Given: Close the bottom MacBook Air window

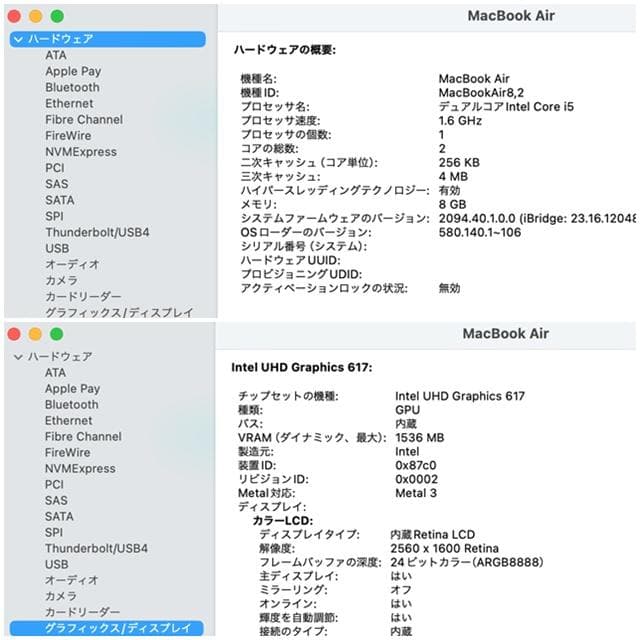Looking at the screenshot, I should [x=14, y=334].
